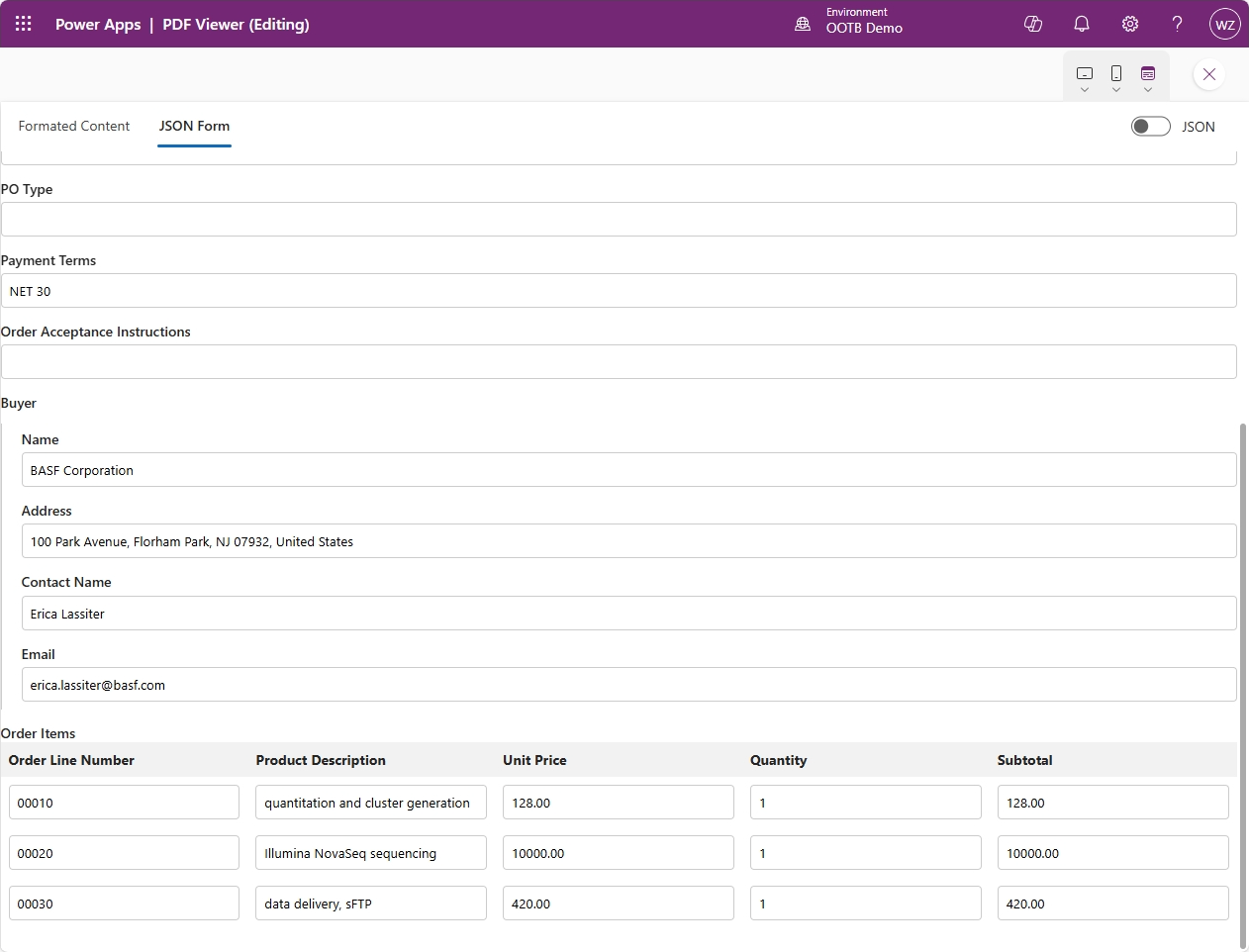Select the phone preview device icon
The image size is (1249, 952).
(x=1116, y=73)
